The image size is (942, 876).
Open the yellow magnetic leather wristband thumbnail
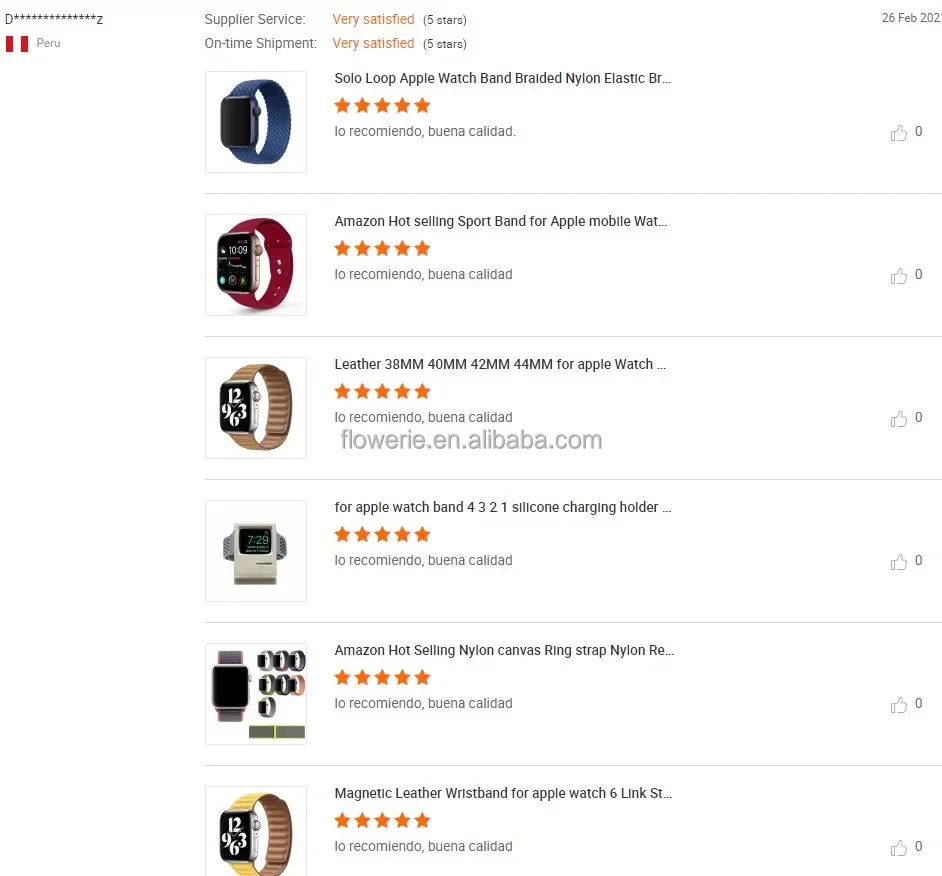pyautogui.click(x=256, y=832)
